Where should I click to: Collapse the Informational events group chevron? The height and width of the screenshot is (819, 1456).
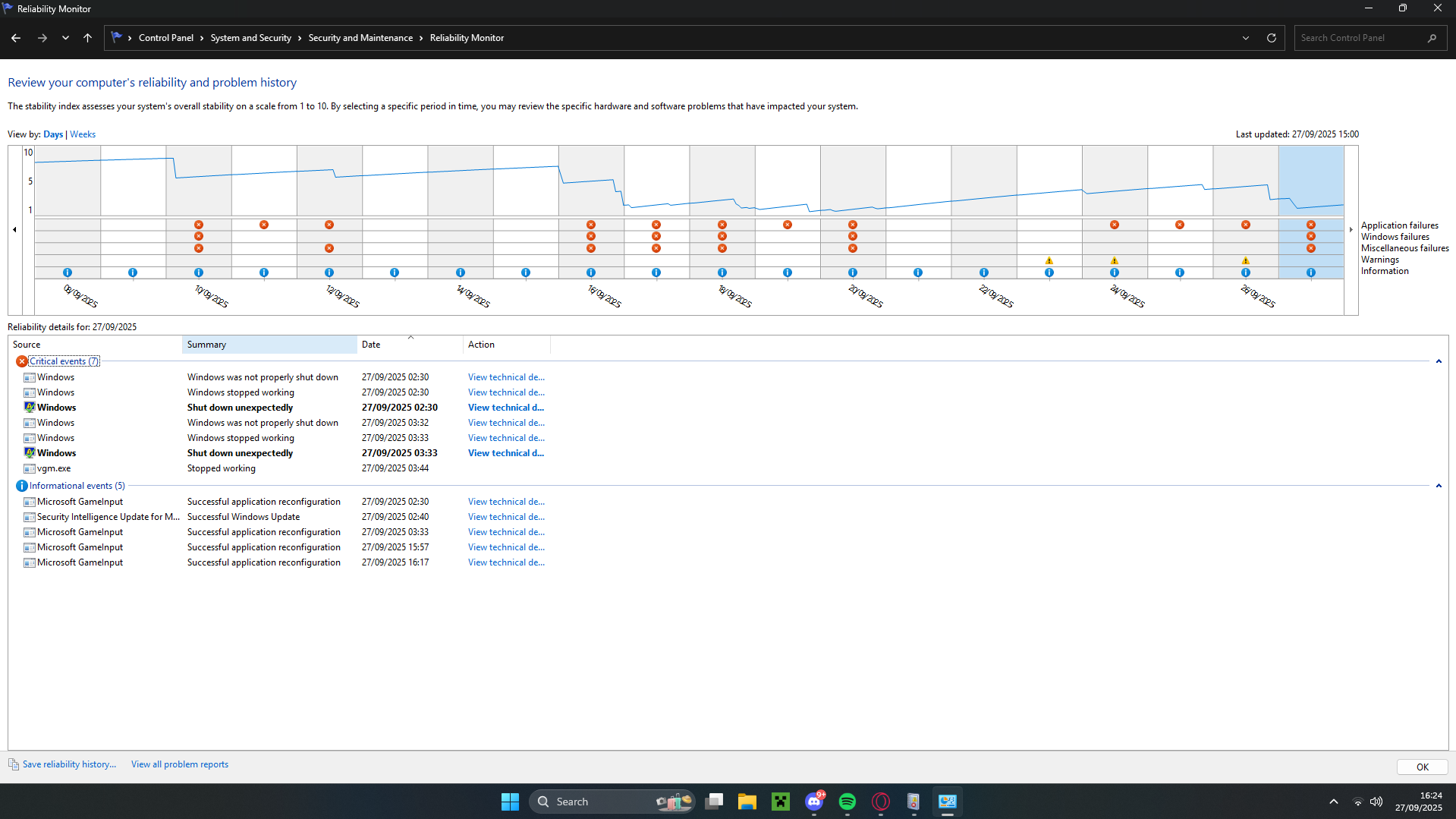tap(1439, 486)
